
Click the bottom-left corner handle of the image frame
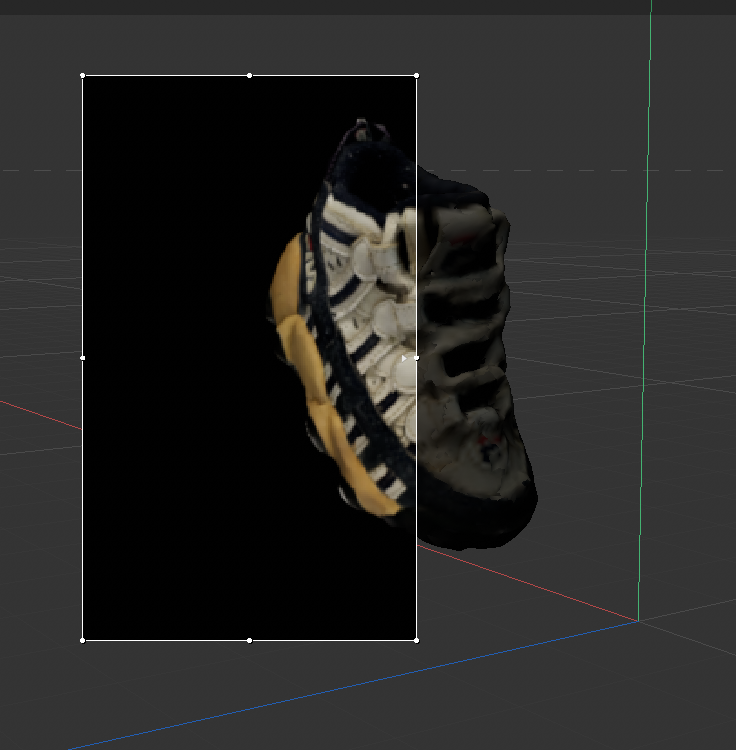click(x=83, y=640)
